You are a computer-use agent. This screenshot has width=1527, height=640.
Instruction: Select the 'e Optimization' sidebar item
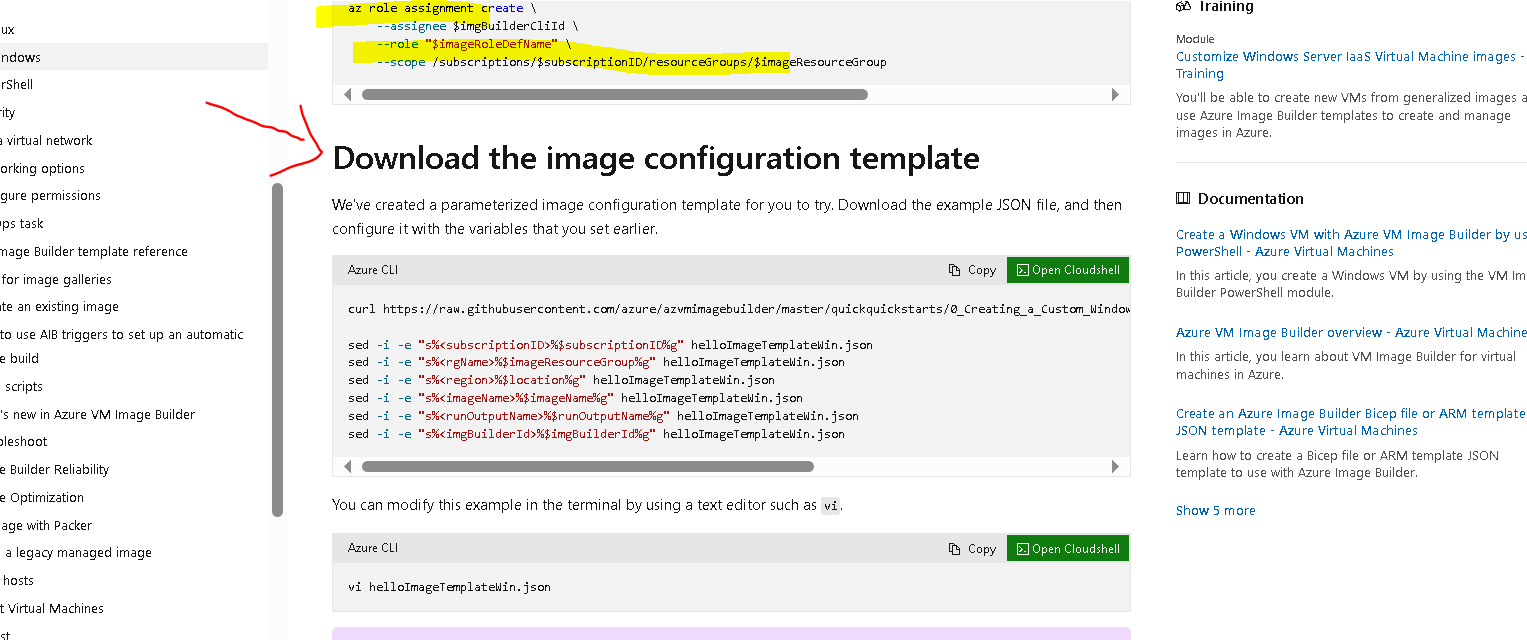point(42,497)
